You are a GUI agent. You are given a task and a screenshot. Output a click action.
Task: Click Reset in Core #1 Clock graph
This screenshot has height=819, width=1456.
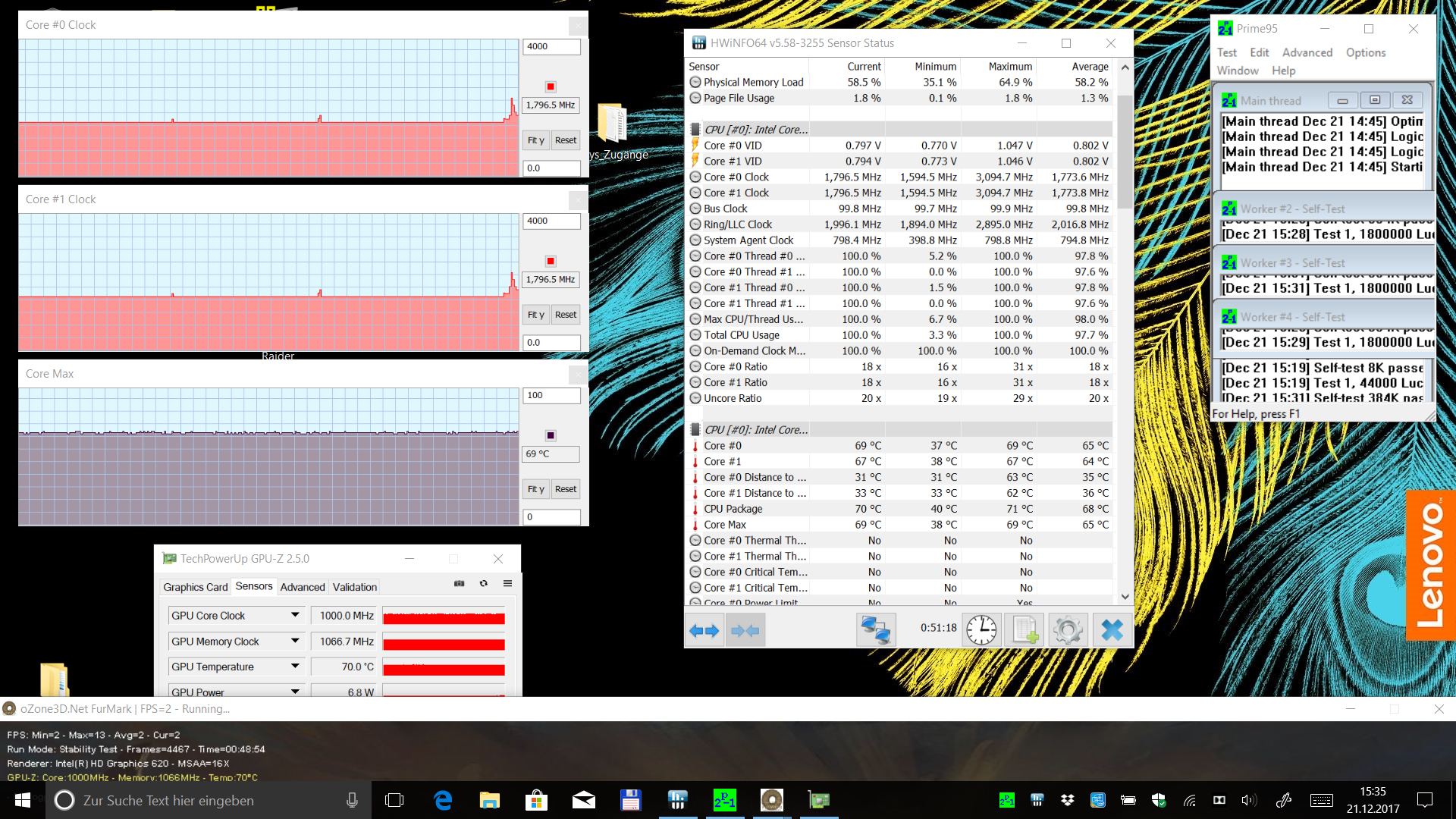[x=566, y=315]
